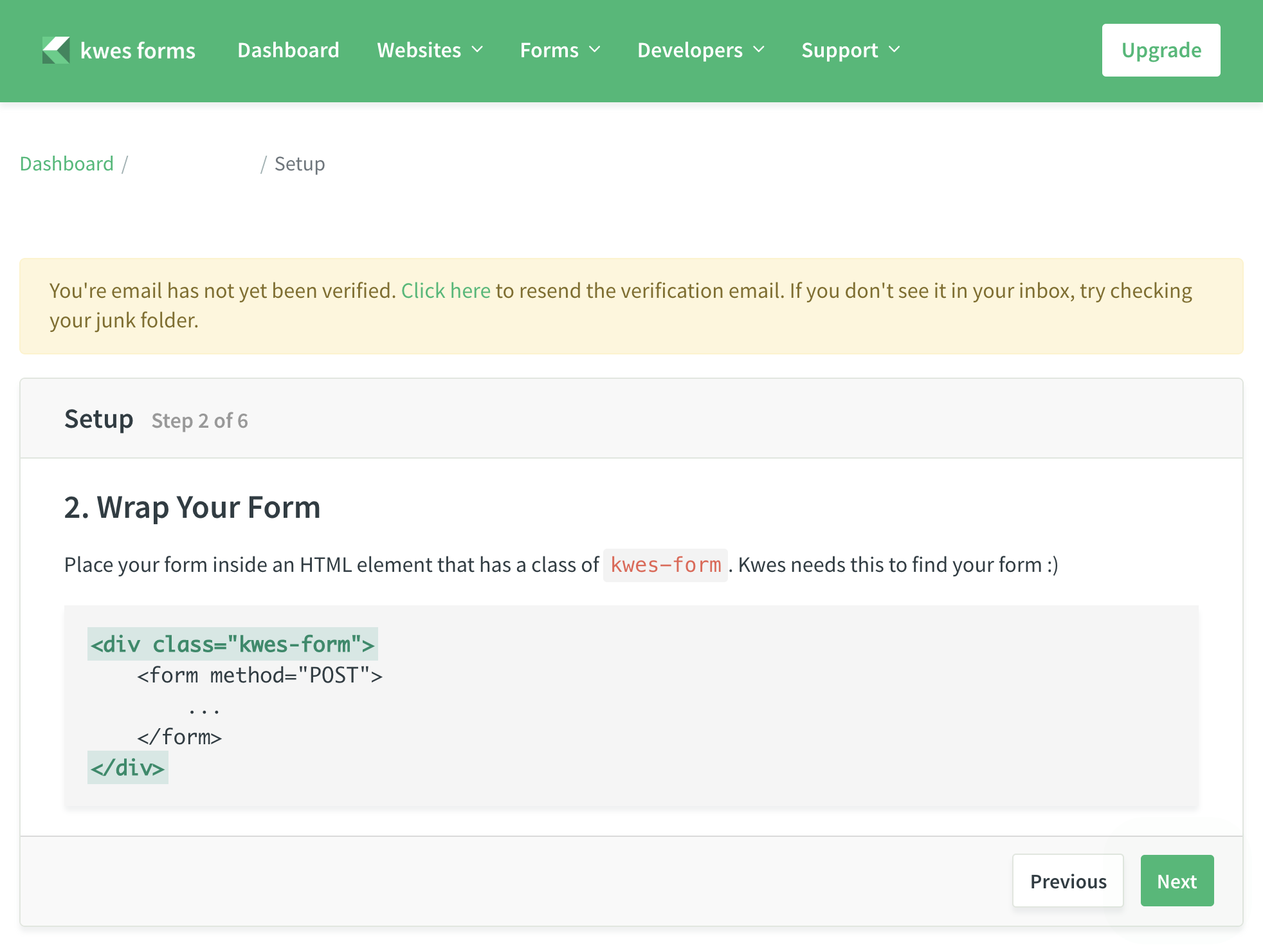
Task: Click the closing </form> code line
Action: pos(179,737)
